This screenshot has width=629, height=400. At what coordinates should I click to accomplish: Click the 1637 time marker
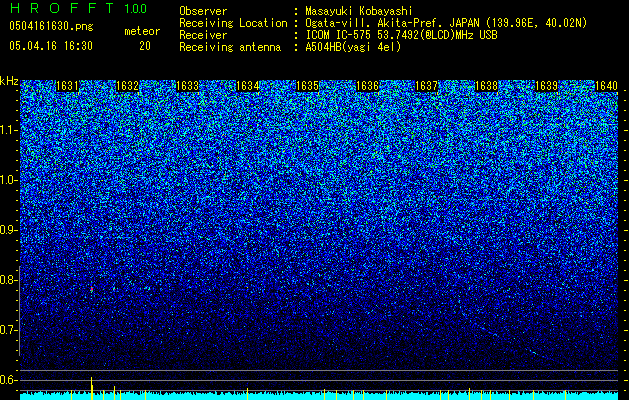click(x=426, y=86)
